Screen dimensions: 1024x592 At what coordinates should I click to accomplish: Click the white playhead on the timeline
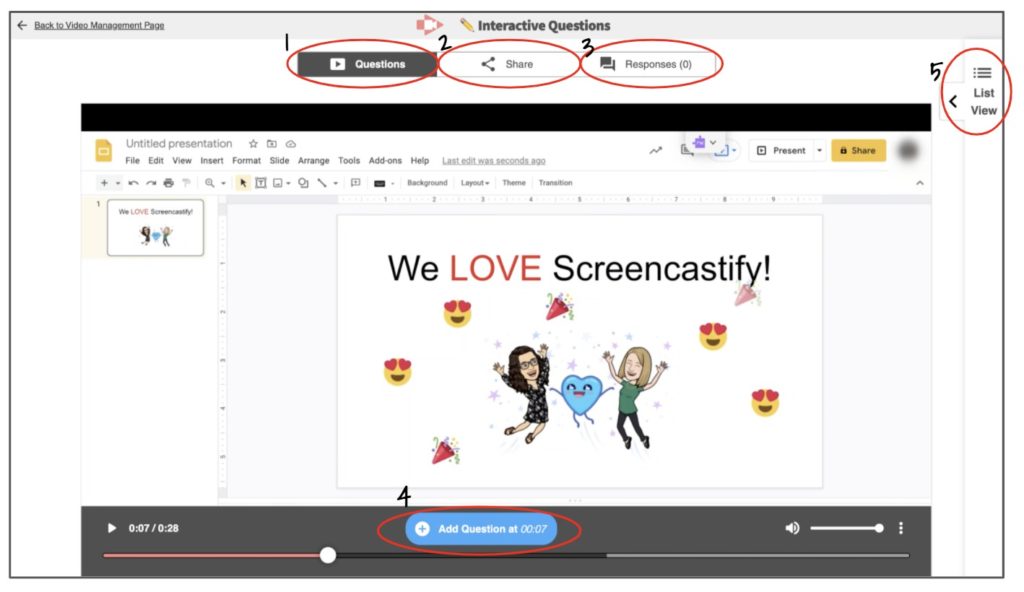click(328, 555)
